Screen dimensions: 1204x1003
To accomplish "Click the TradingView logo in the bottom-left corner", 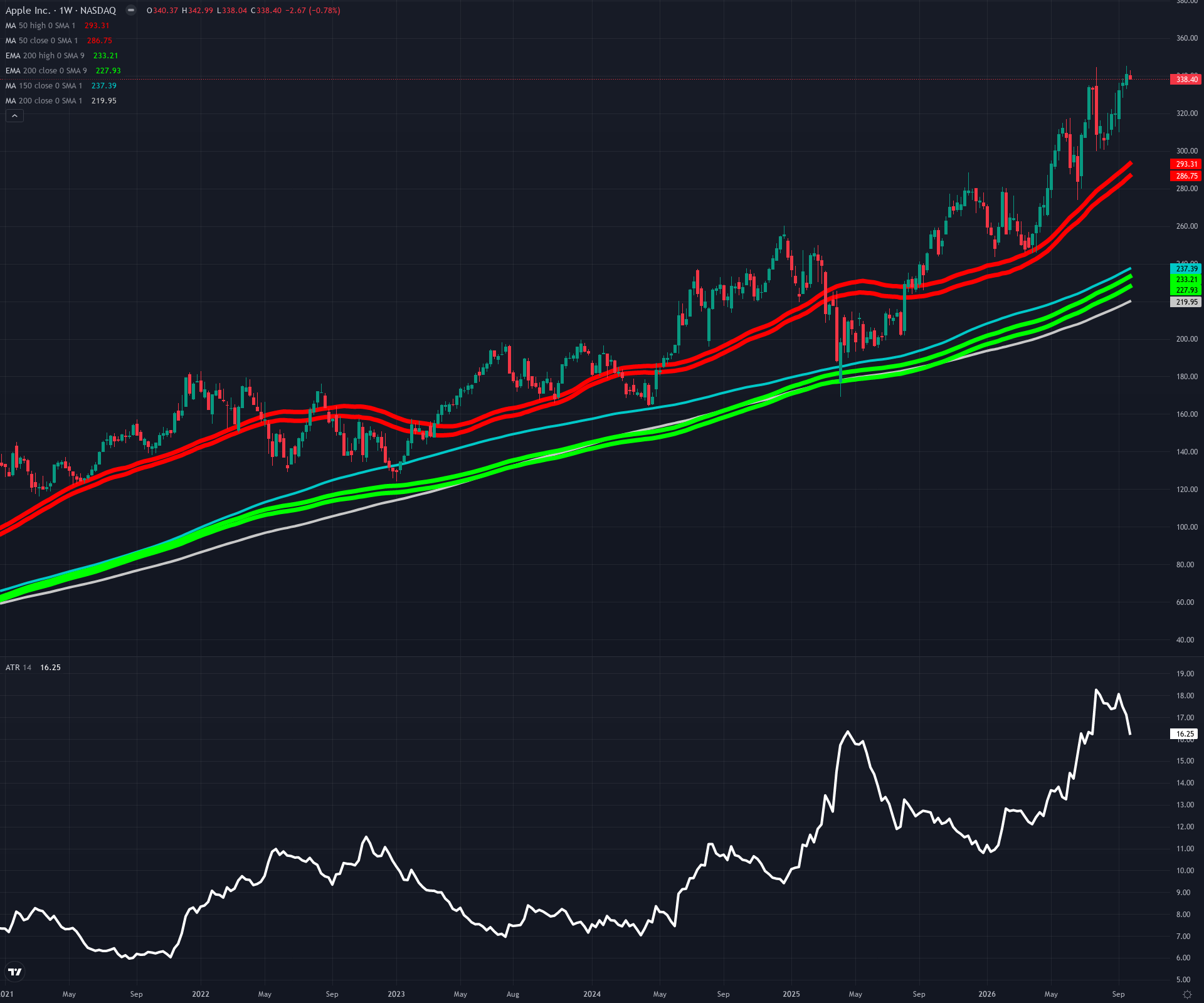I will tap(14, 972).
